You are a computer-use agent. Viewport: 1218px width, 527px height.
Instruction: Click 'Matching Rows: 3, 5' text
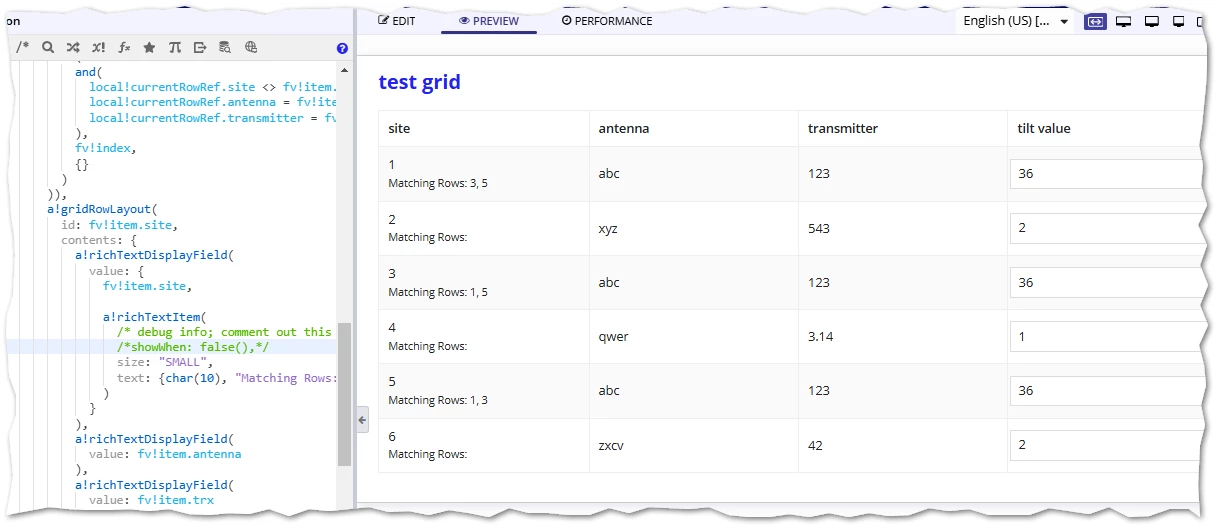[x=438, y=184]
